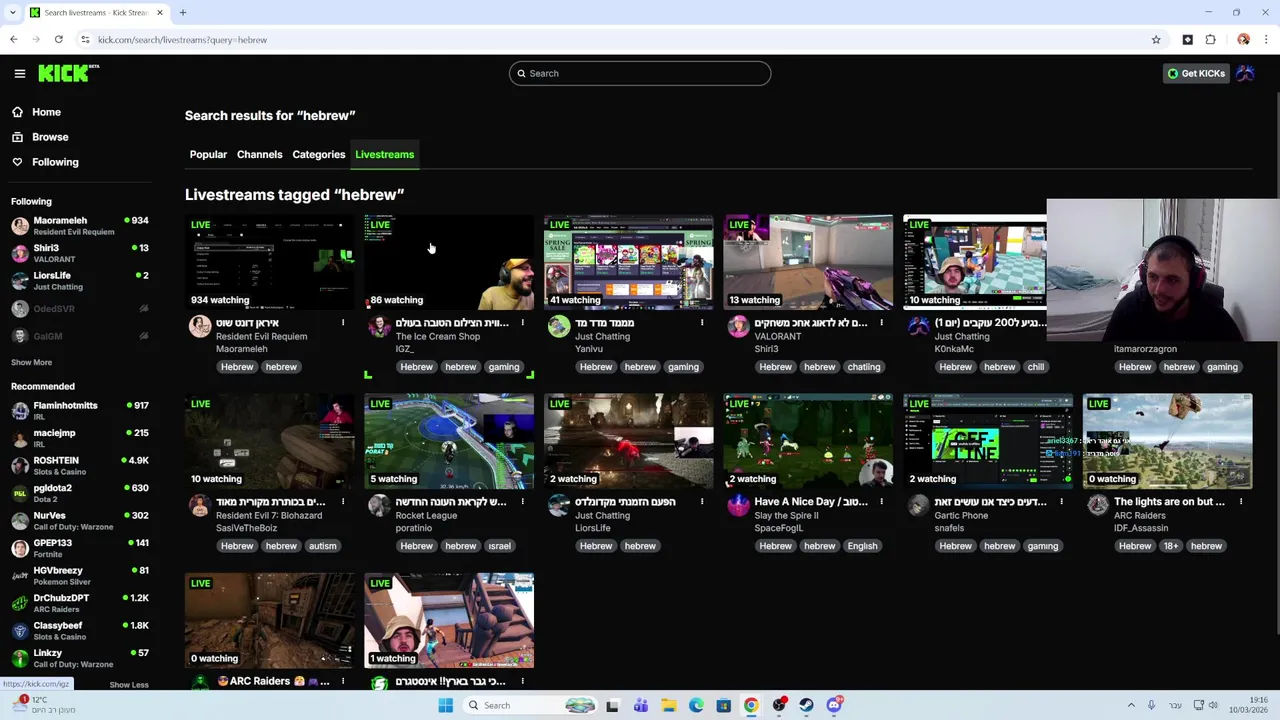Open K0nkaMc channel avatar

[918, 326]
